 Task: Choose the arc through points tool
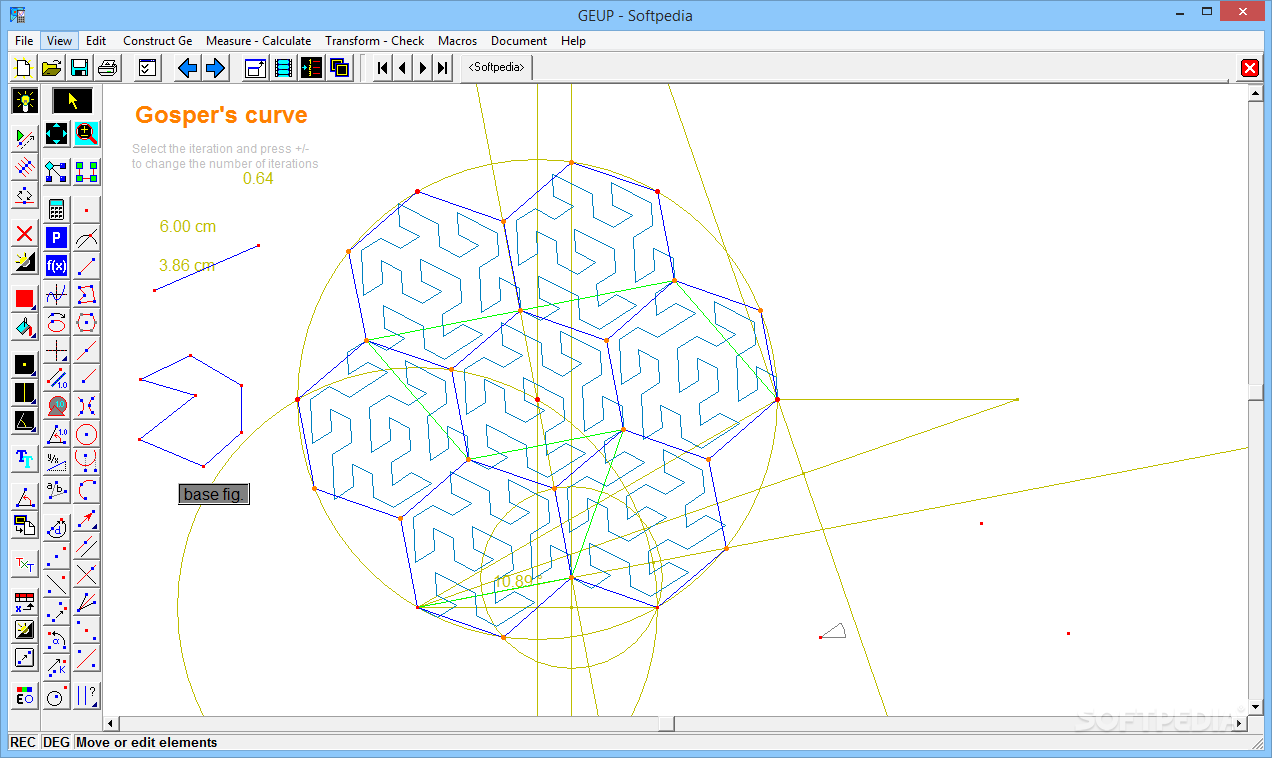coord(87,490)
